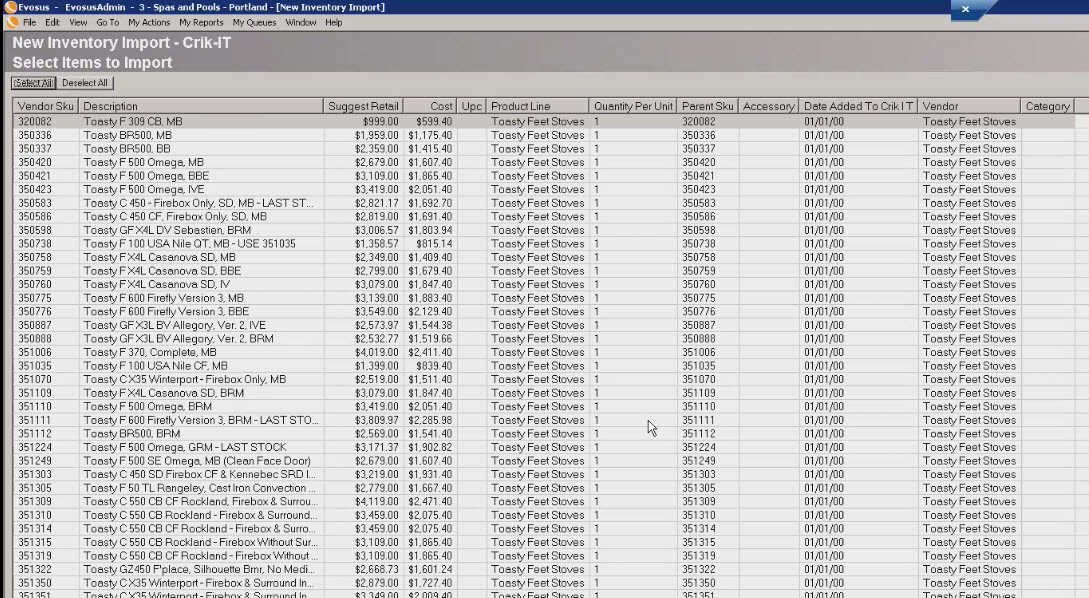Click Toasty F X4L Casanova SD, MB
The width and height of the screenshot is (1089, 598).
(159, 258)
